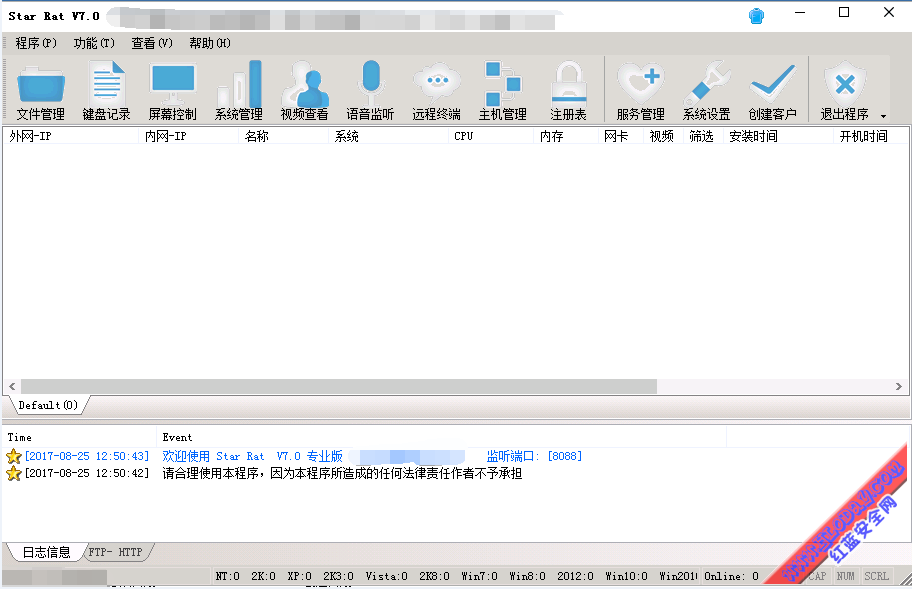Click the Event column header in log
The height and width of the screenshot is (589, 912).
point(441,437)
